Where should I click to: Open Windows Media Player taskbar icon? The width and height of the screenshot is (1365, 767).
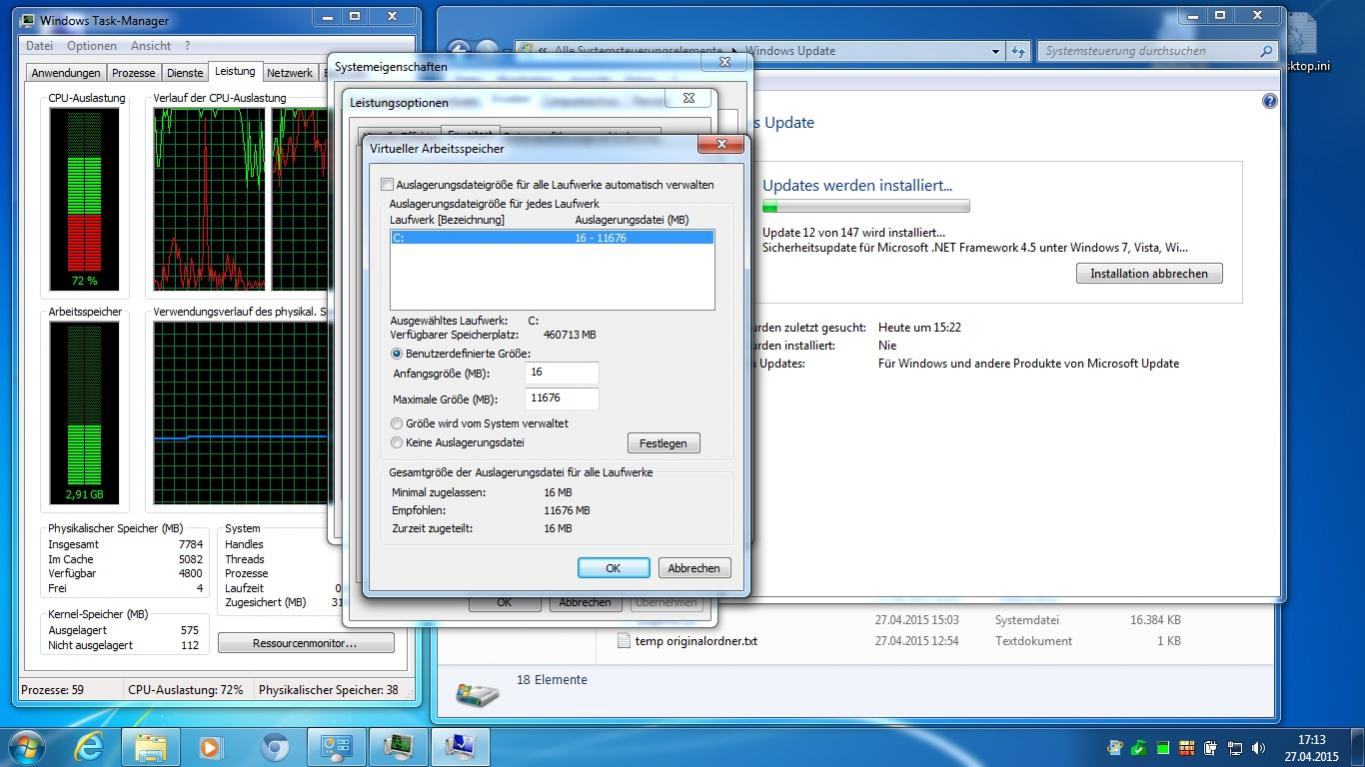click(x=211, y=746)
